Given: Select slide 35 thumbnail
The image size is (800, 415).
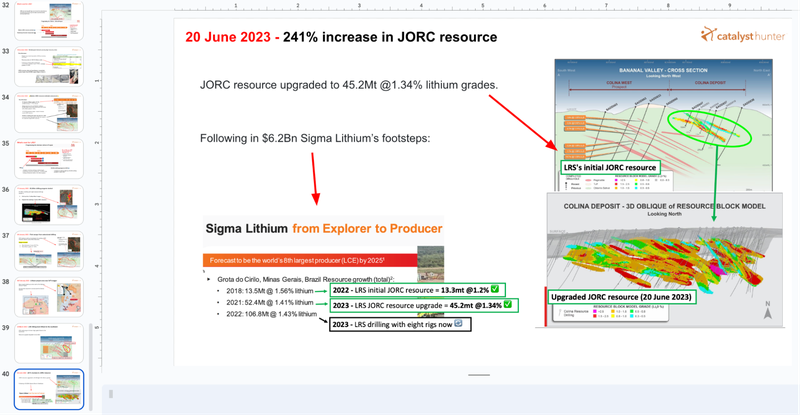Looking at the screenshot, I should 49,159.
